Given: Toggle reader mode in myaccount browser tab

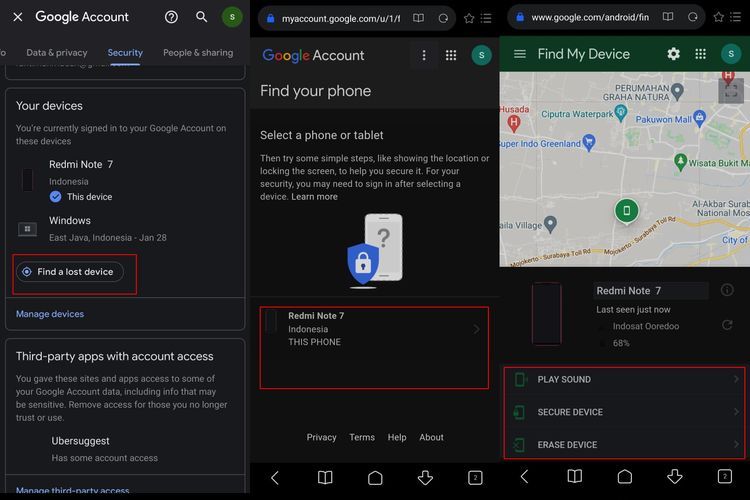Looking at the screenshot, I should click(x=418, y=18).
